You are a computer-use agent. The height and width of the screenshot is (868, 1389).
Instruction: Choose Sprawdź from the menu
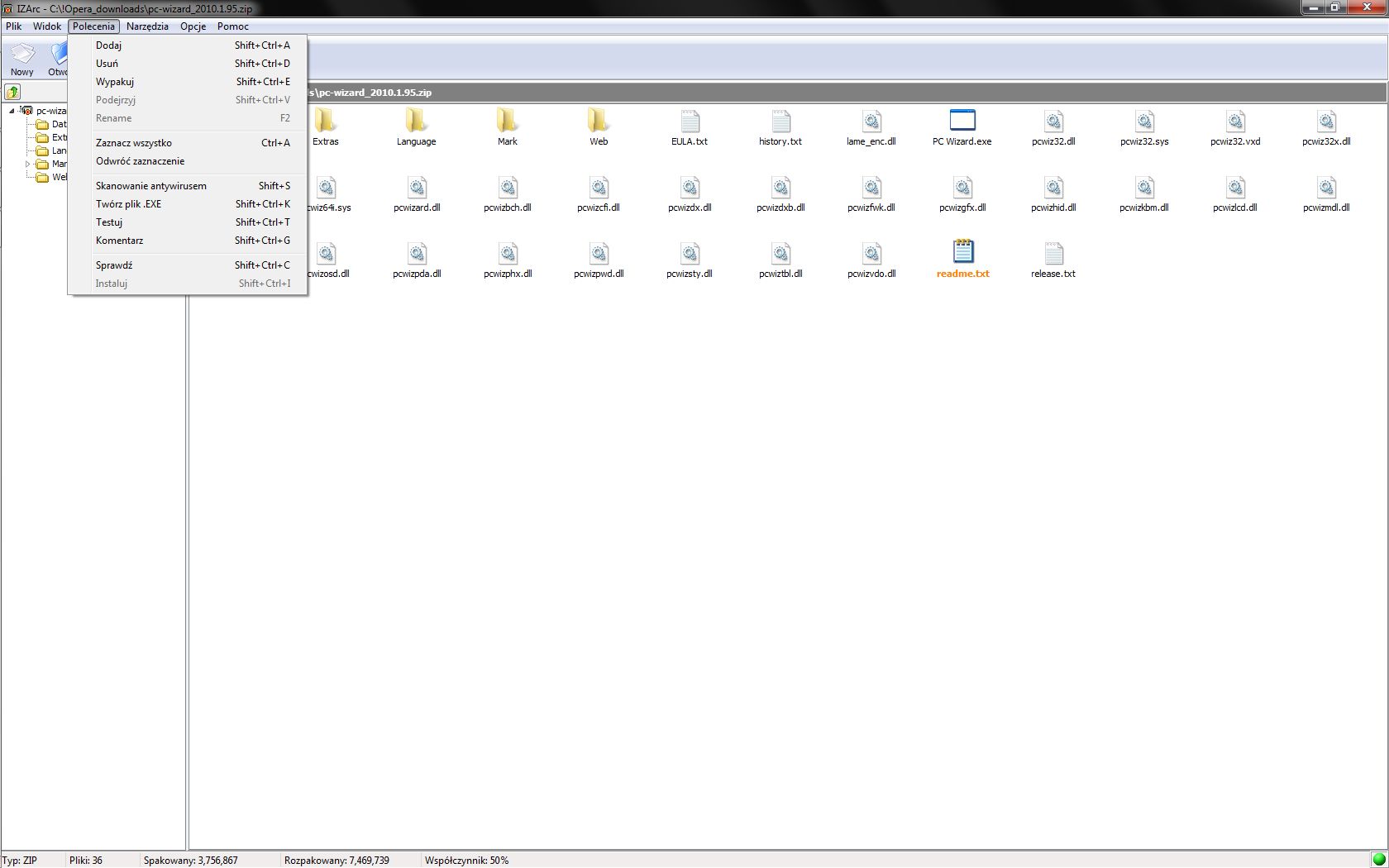pyautogui.click(x=189, y=265)
